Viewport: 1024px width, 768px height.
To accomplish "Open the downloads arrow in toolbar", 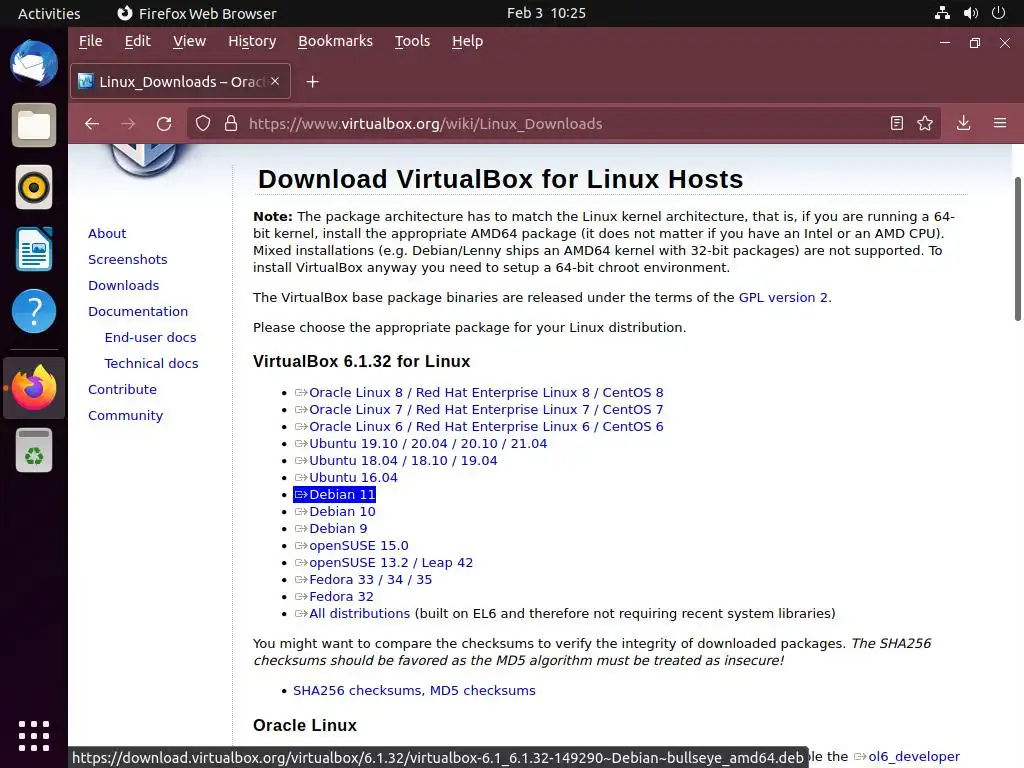I will (x=963, y=123).
